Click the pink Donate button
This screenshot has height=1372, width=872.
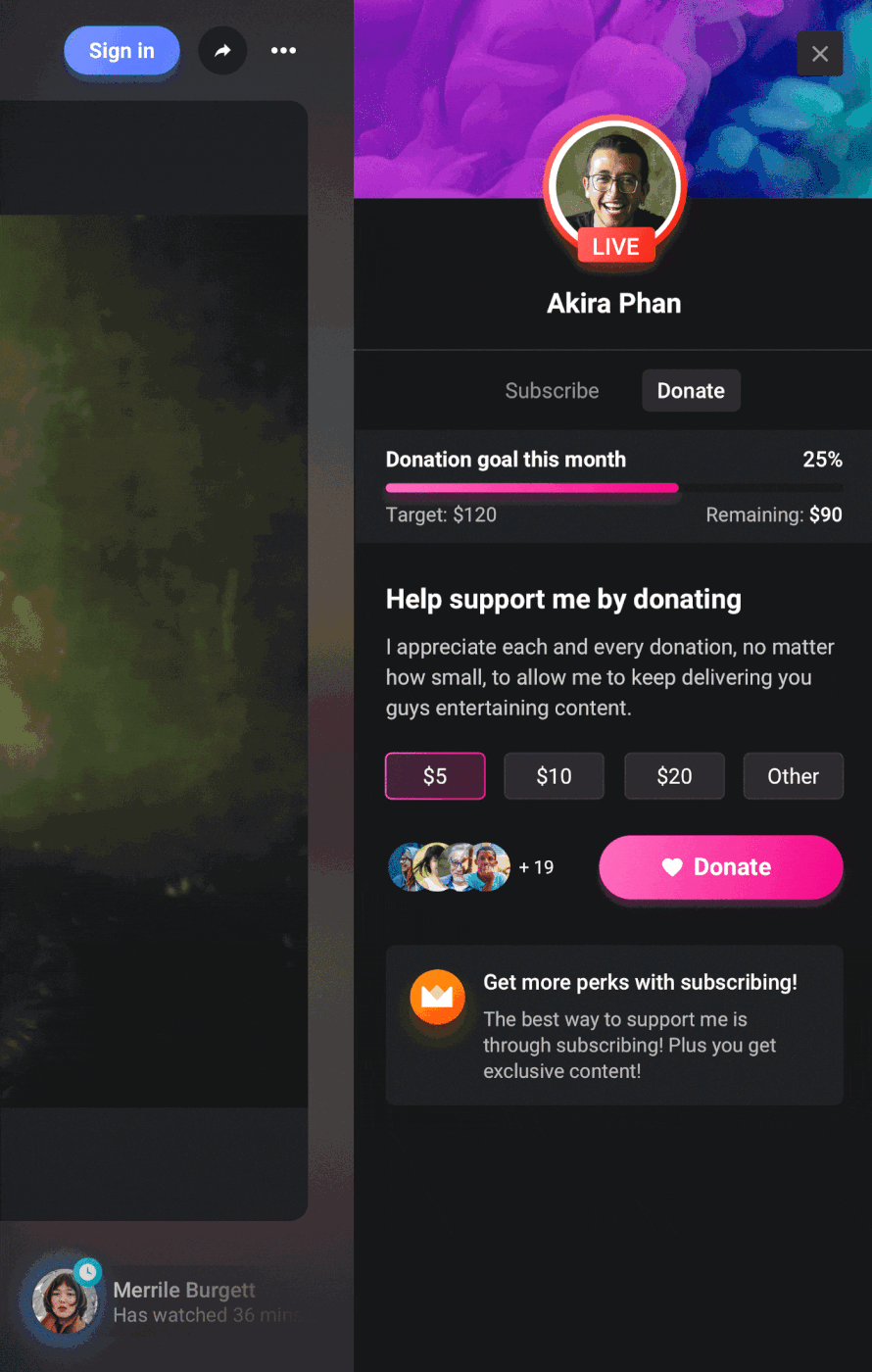[721, 867]
